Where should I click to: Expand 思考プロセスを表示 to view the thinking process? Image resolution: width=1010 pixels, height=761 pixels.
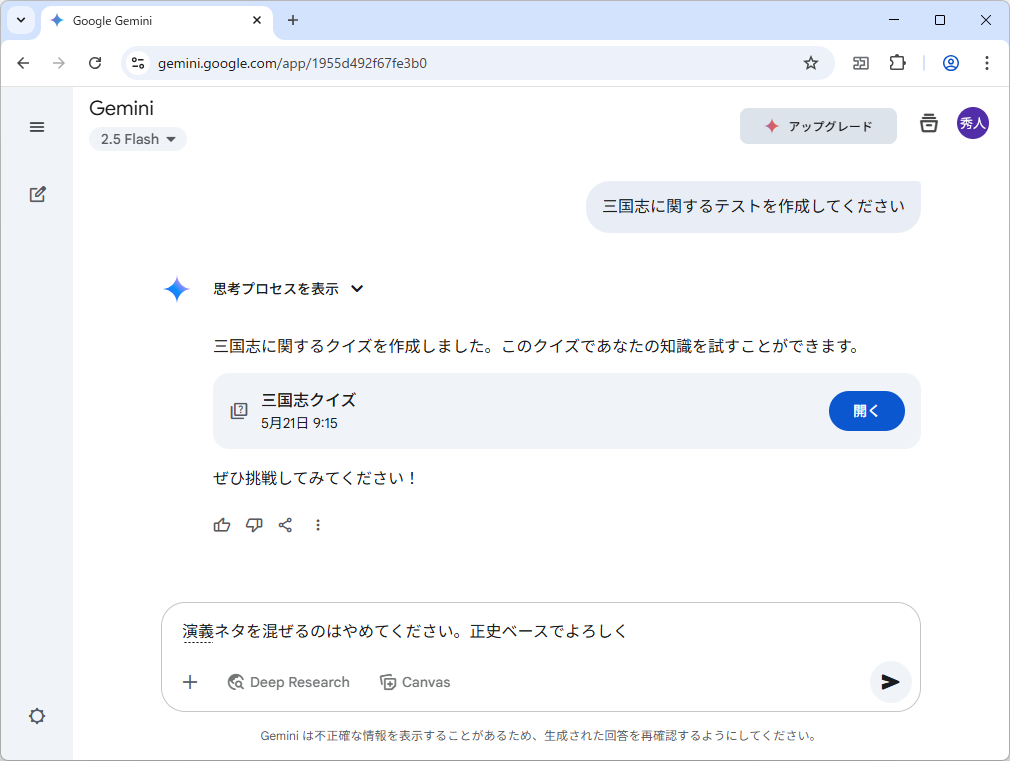coord(285,288)
